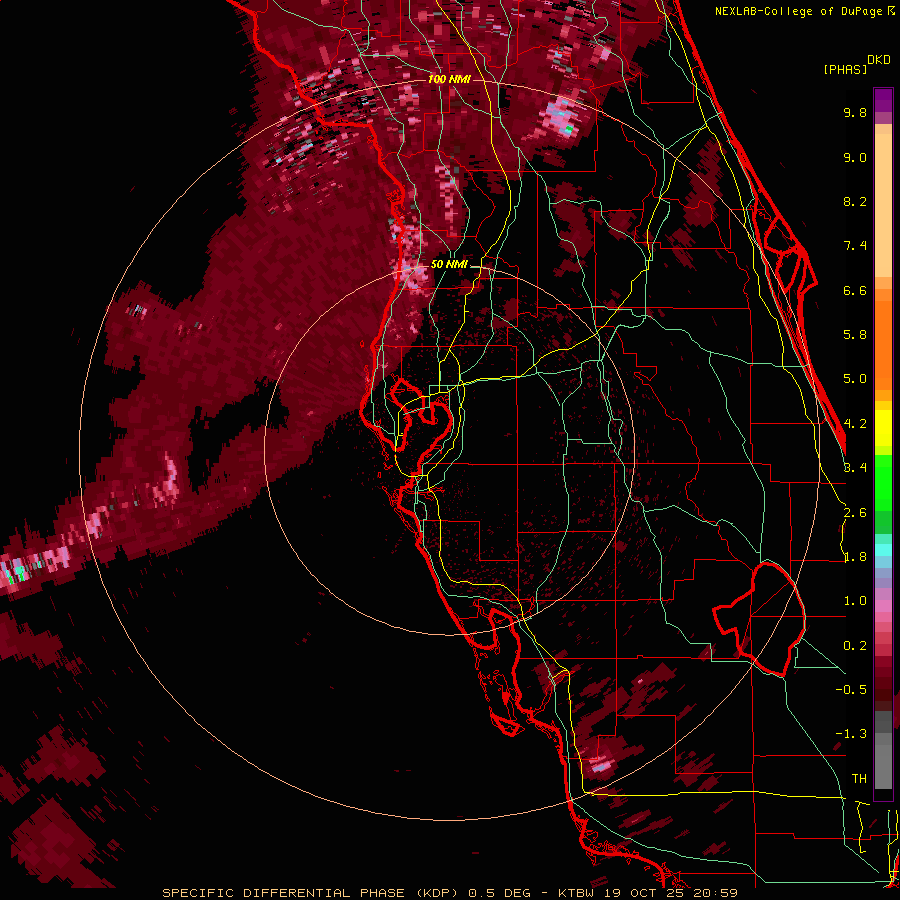This screenshot has height=900, width=900.
Task: Click the 7.4 value on the color scale
Action: [x=855, y=246]
